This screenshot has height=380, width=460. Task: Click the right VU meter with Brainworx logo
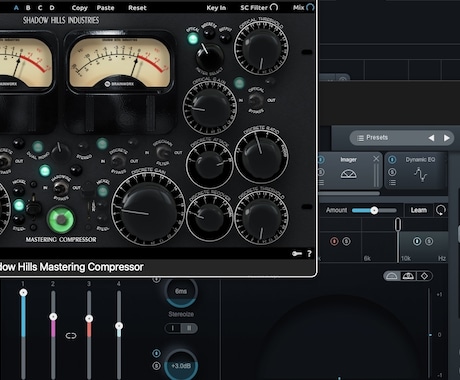(120, 64)
